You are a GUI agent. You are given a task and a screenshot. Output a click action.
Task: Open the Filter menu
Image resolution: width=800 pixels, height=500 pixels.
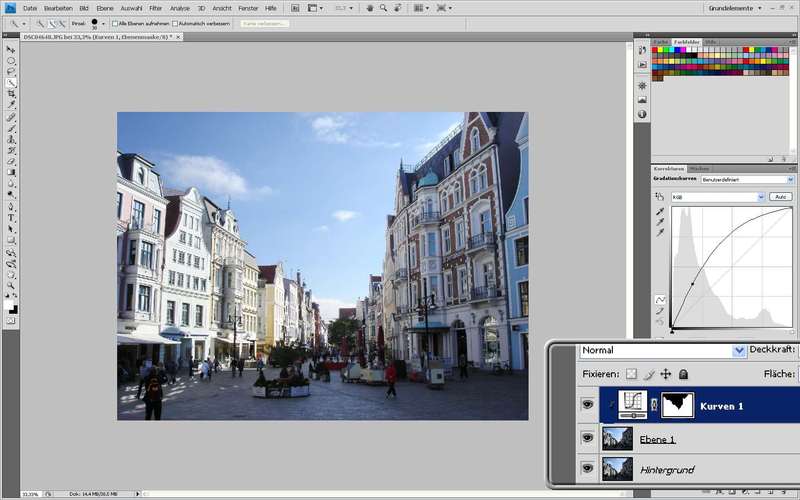pos(155,7)
